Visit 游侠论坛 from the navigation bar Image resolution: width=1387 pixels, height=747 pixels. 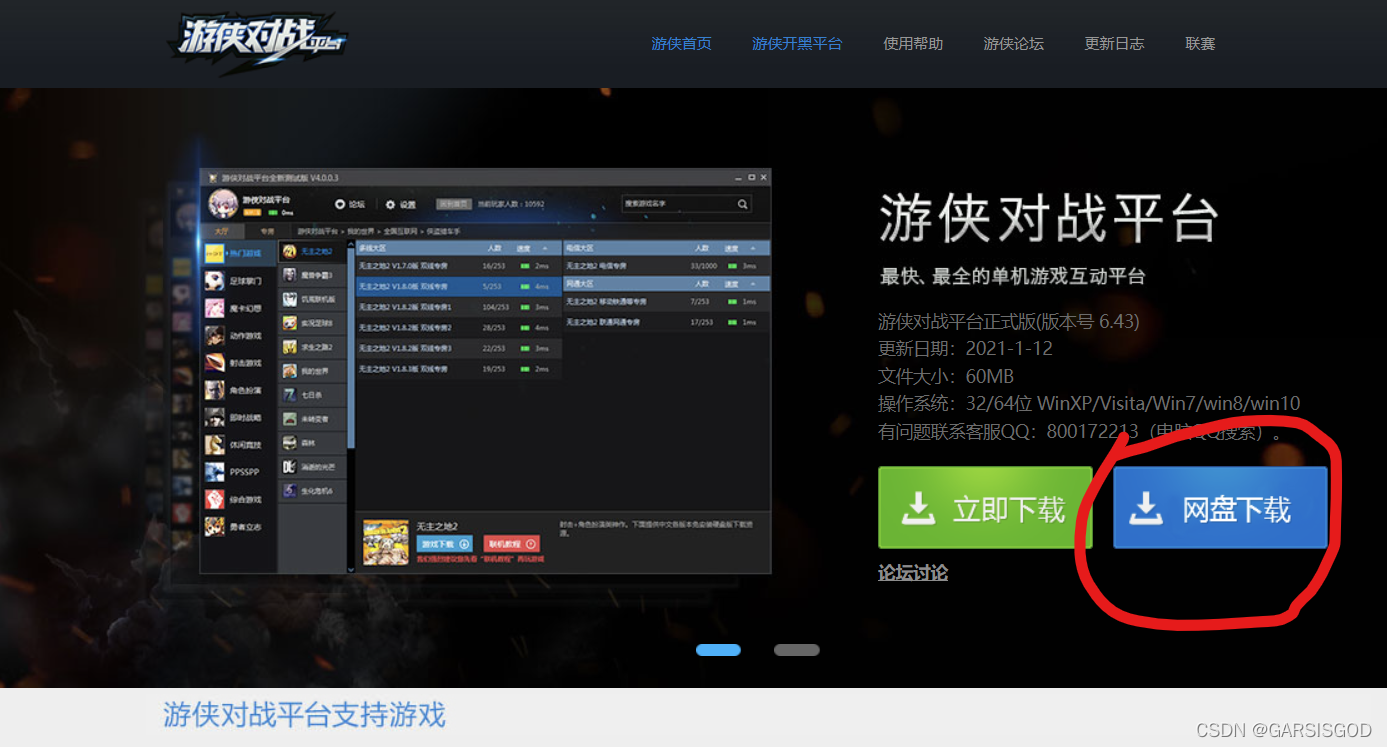[x=1013, y=44]
